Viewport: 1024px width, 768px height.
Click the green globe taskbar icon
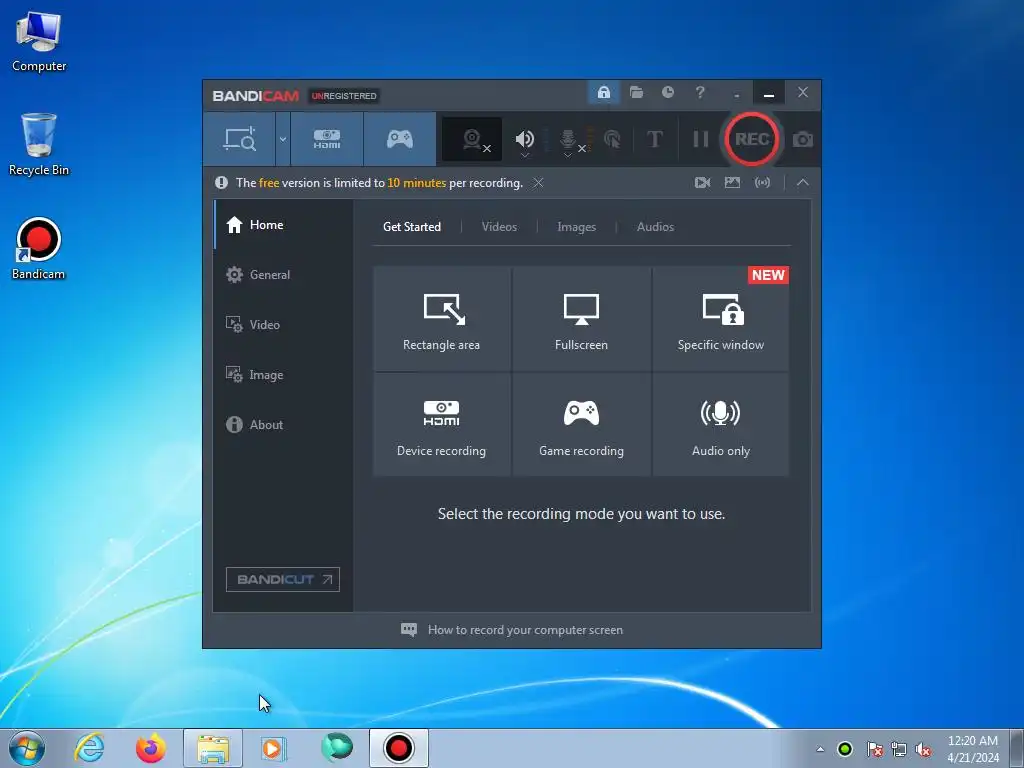pos(337,748)
